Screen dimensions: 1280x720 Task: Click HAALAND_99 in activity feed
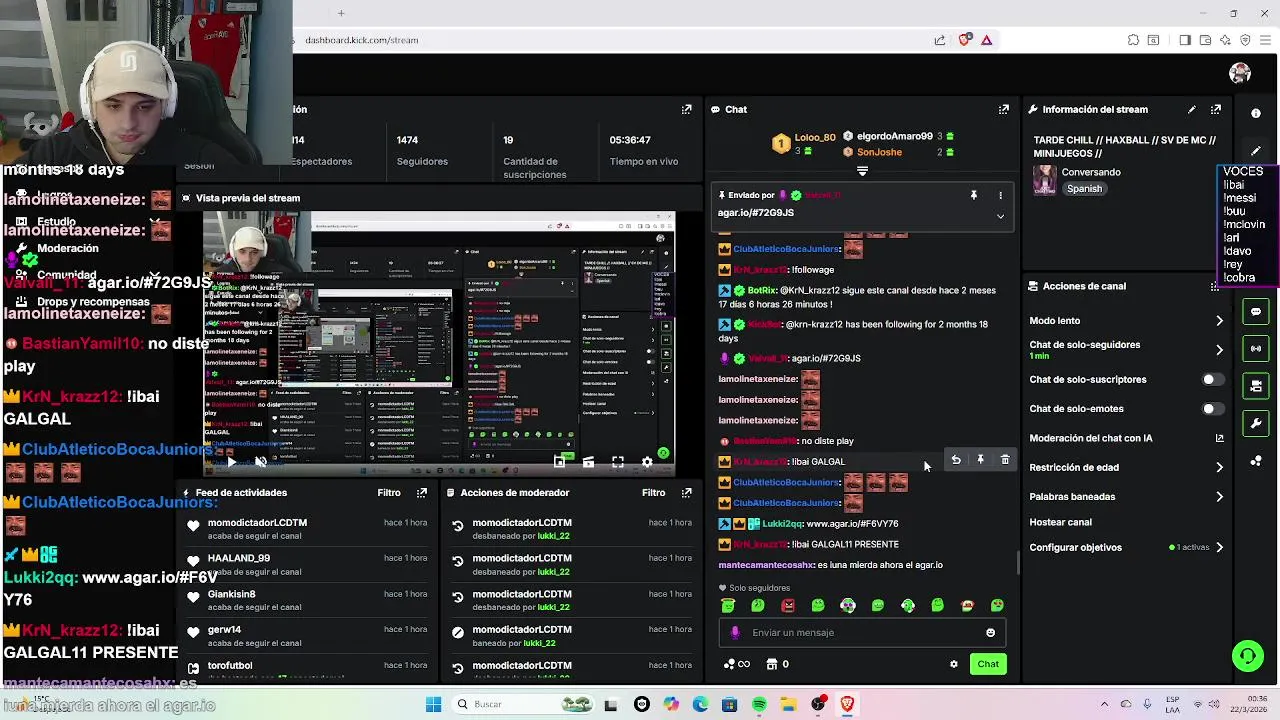[239, 558]
